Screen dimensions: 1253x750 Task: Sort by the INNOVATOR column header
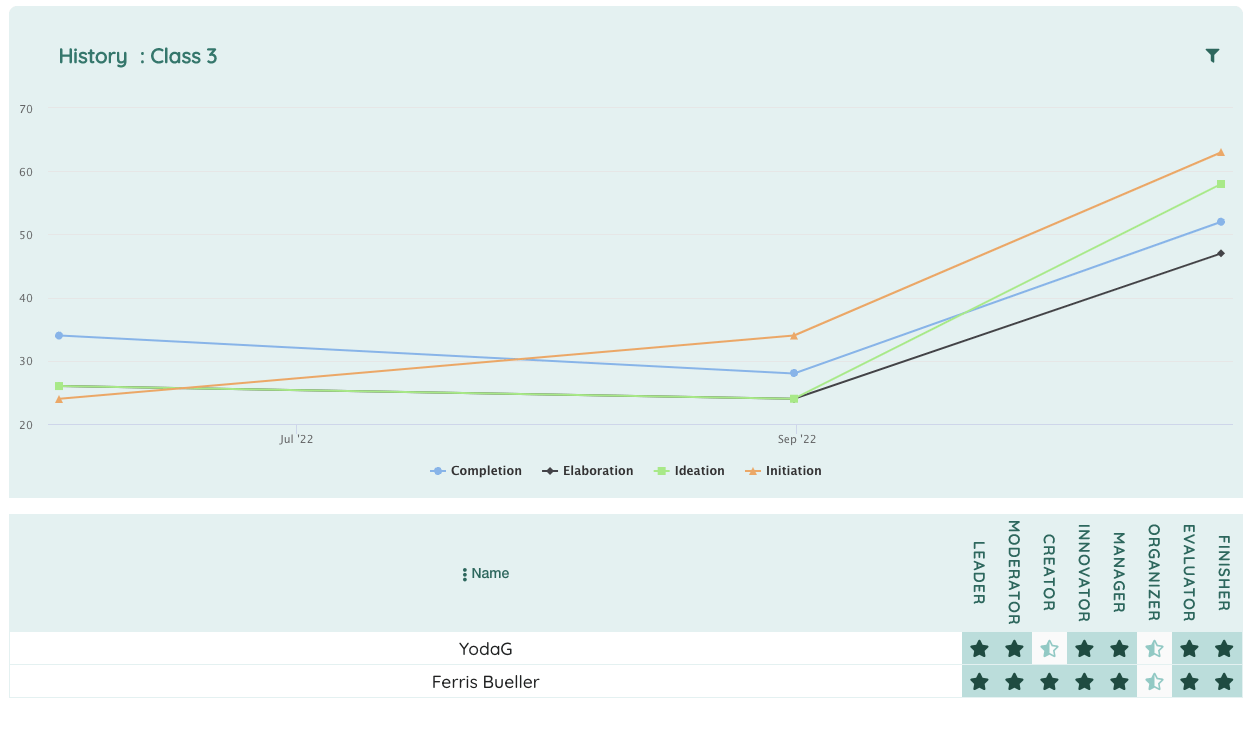pos(1084,572)
